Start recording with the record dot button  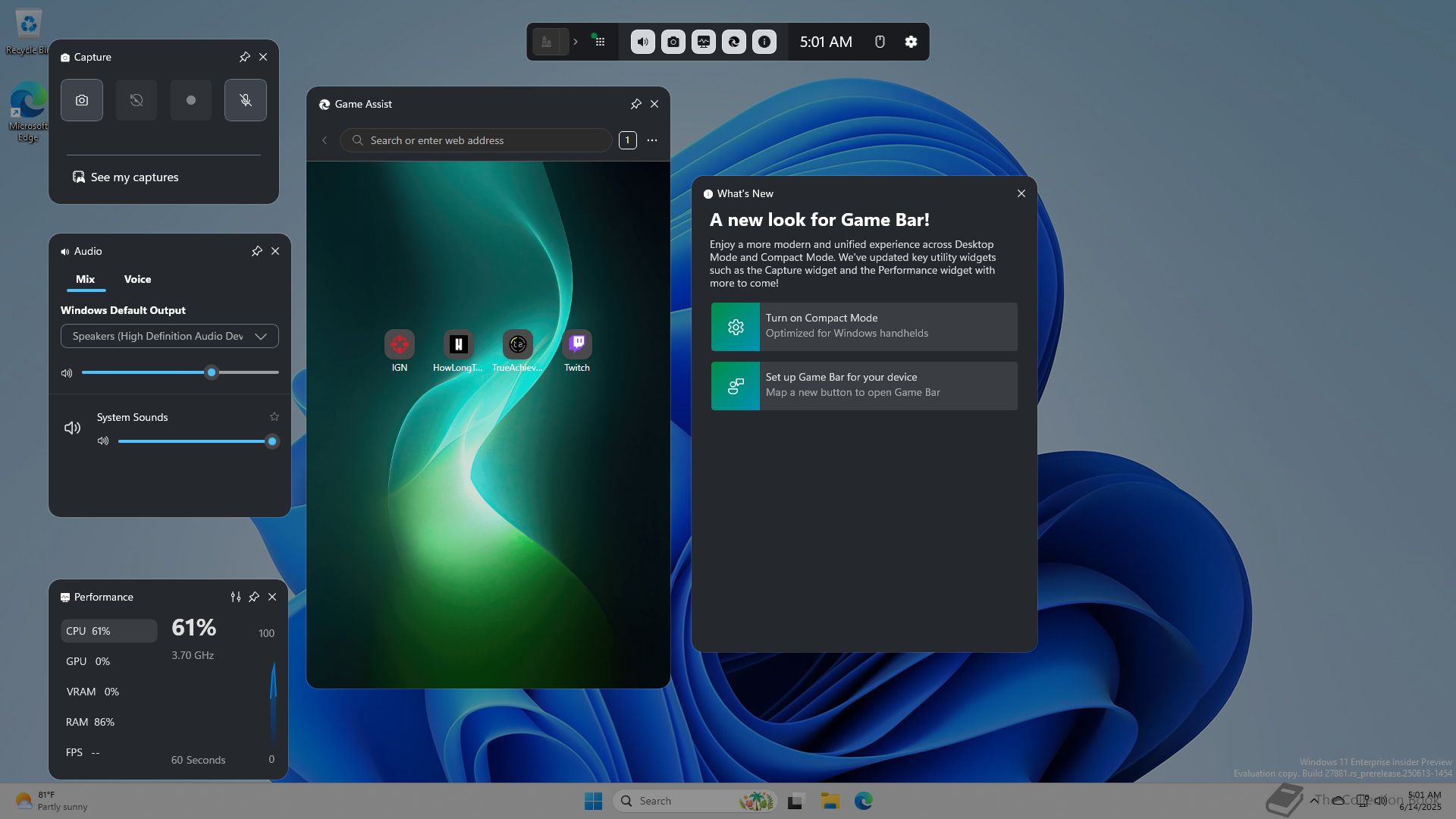[191, 100]
